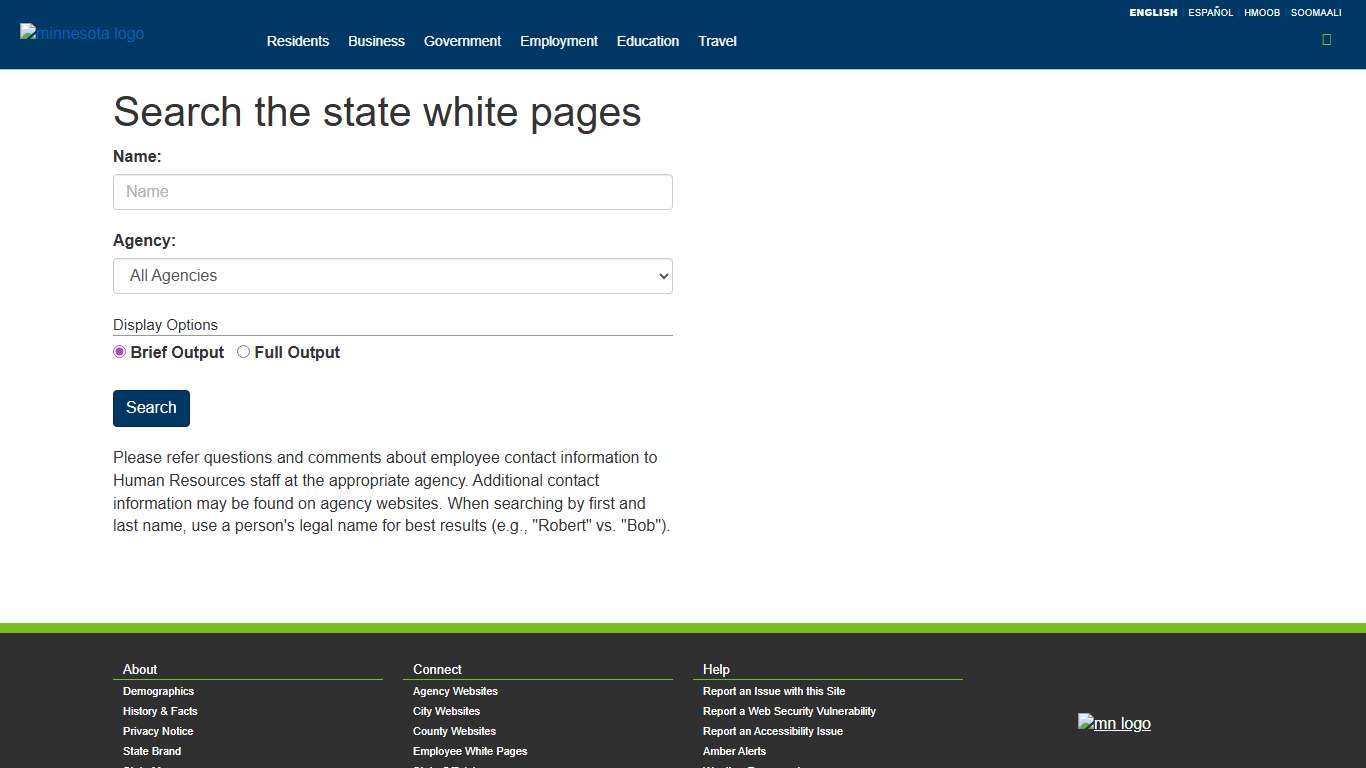
Task: Visit the Employee White Pages link
Action: point(469,751)
